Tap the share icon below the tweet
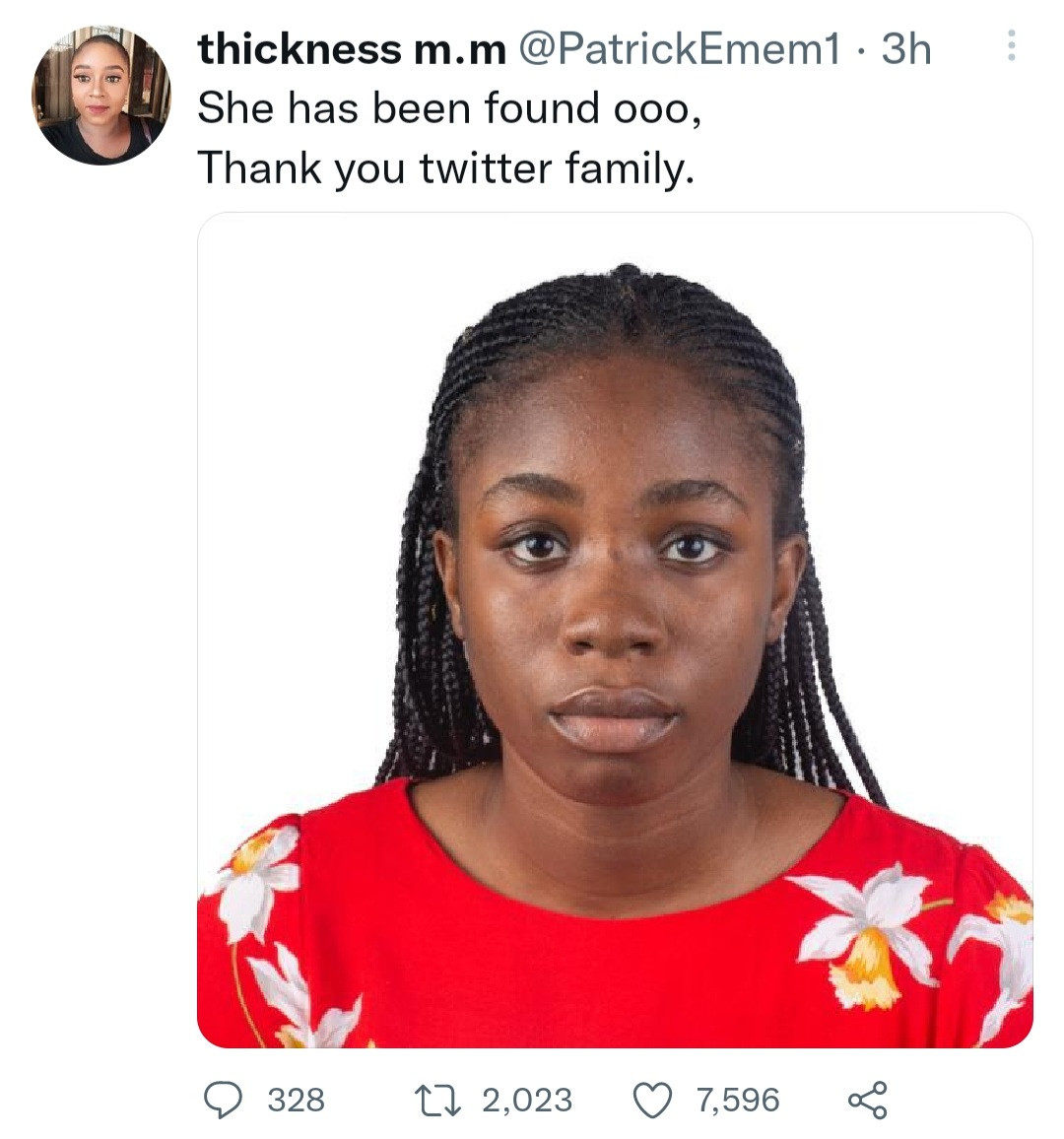The image size is (1064, 1139). (867, 1100)
